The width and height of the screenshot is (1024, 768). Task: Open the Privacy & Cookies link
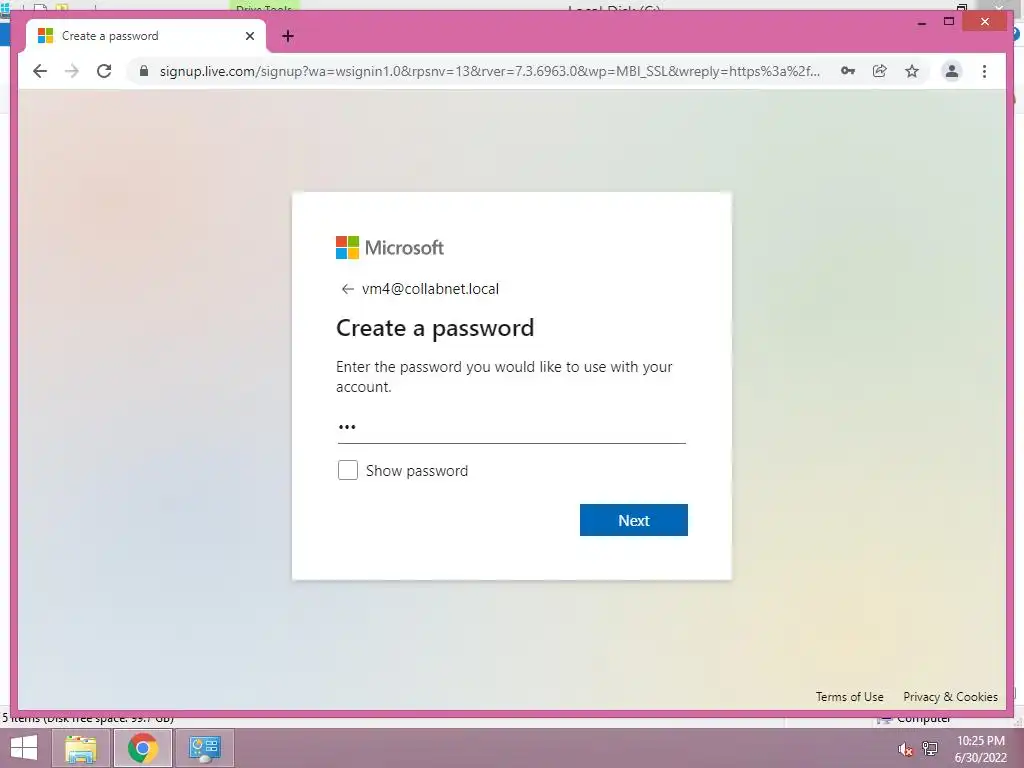[x=950, y=697]
